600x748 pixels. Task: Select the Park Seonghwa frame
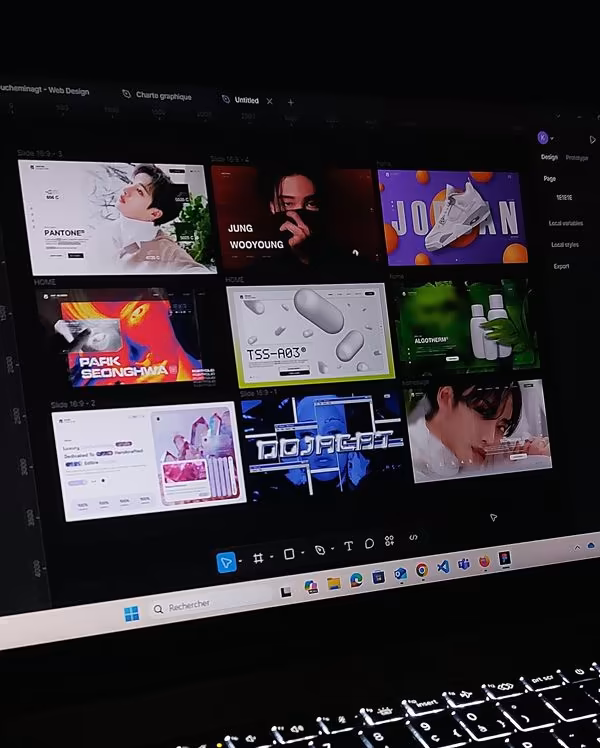(125, 337)
